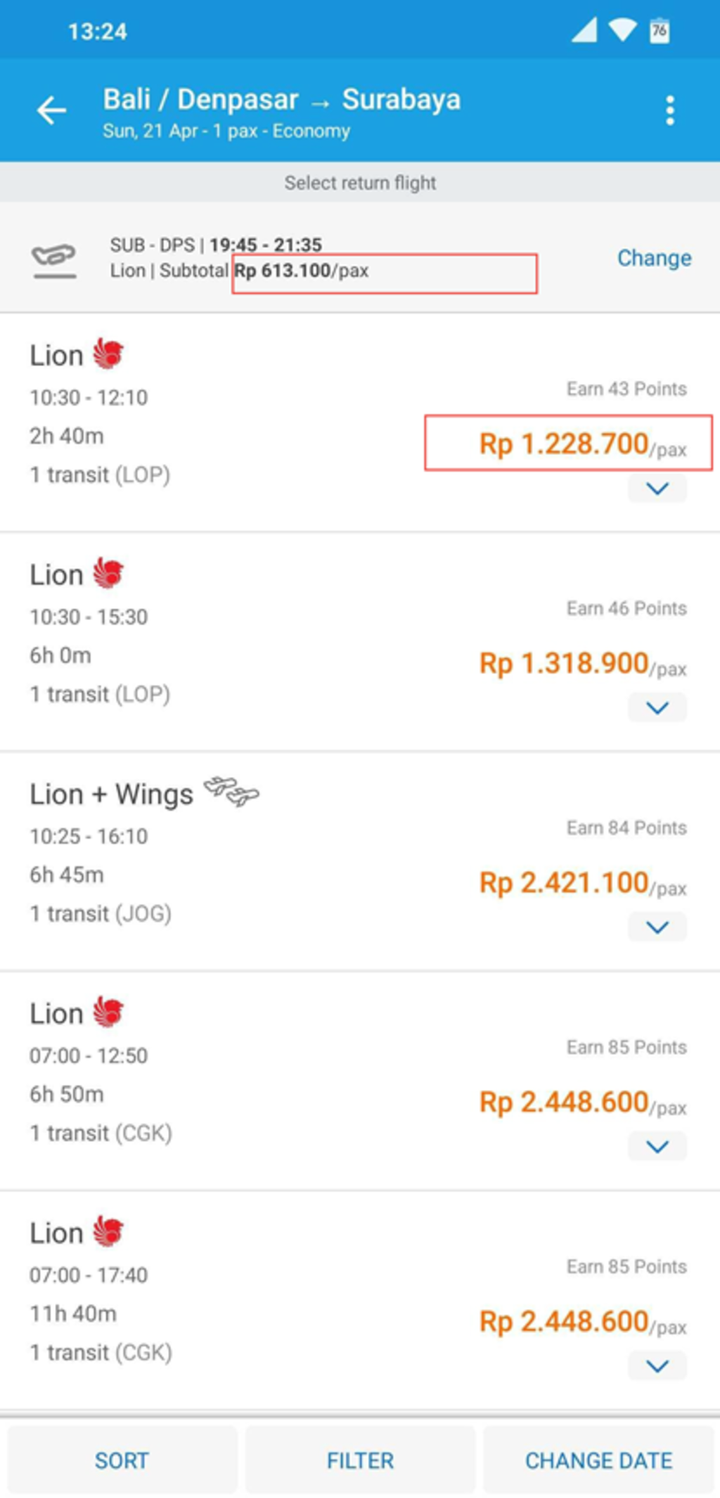Tap Lion logo on 10:30 - 12:10 flight

[108, 354]
